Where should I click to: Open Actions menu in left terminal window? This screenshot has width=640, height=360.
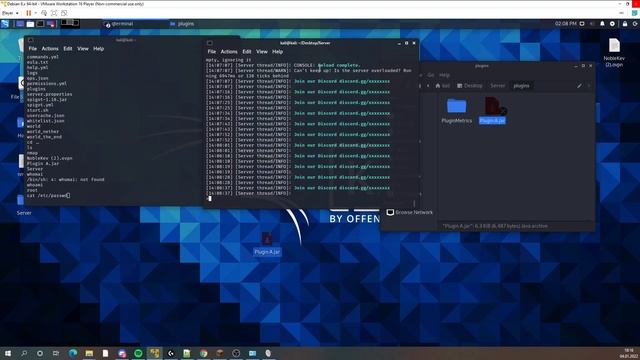pyautogui.click(x=50, y=49)
